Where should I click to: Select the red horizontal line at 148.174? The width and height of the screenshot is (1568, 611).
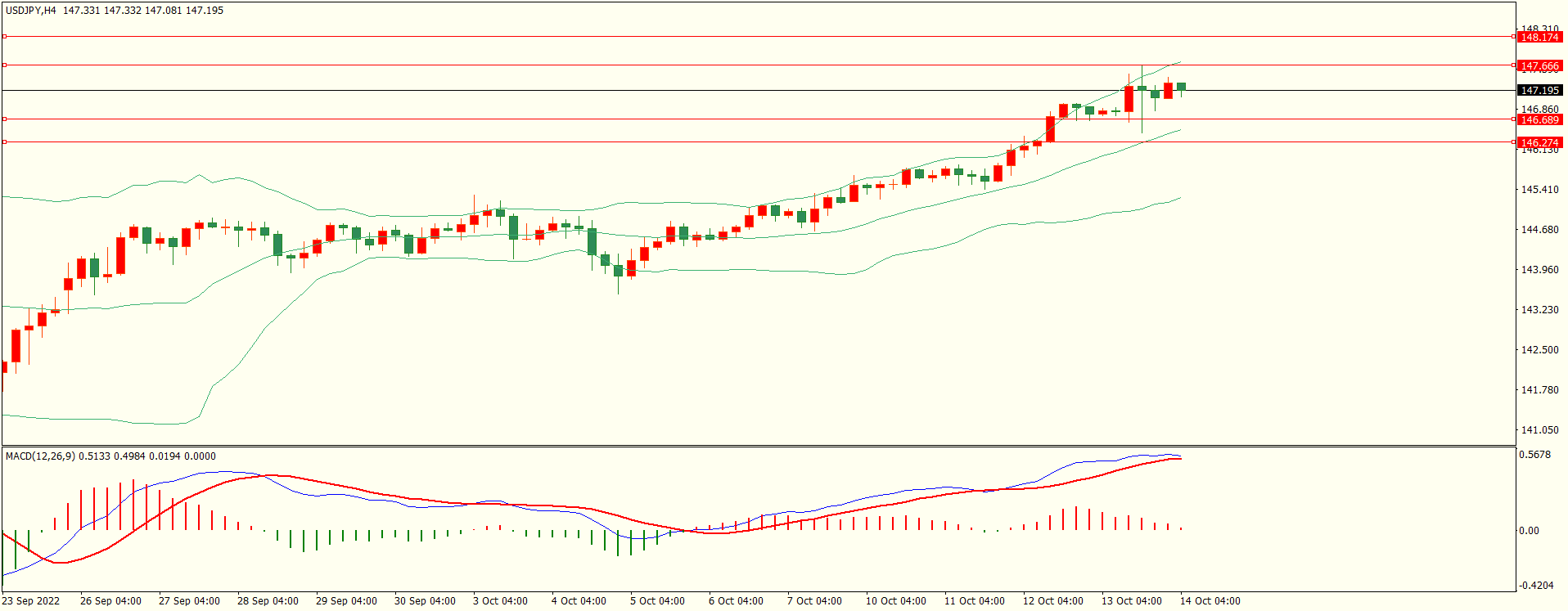tap(758, 37)
